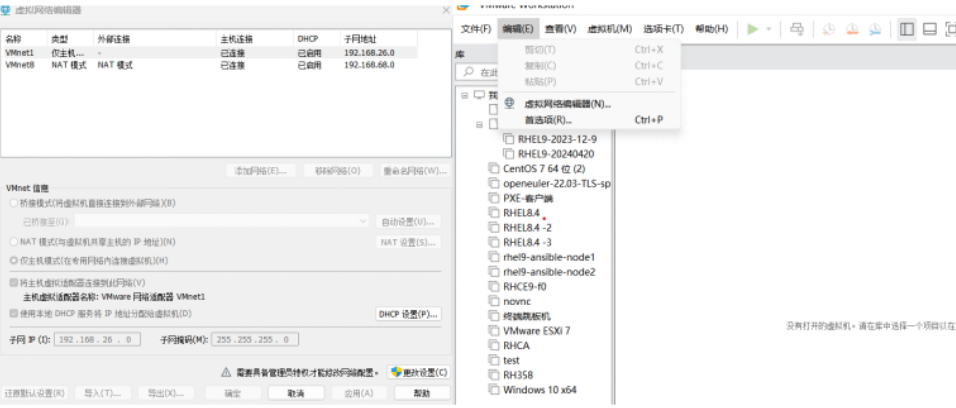Select the VMnet1 row in network table
This screenshot has width=956, height=408.
pyautogui.click(x=210, y=53)
